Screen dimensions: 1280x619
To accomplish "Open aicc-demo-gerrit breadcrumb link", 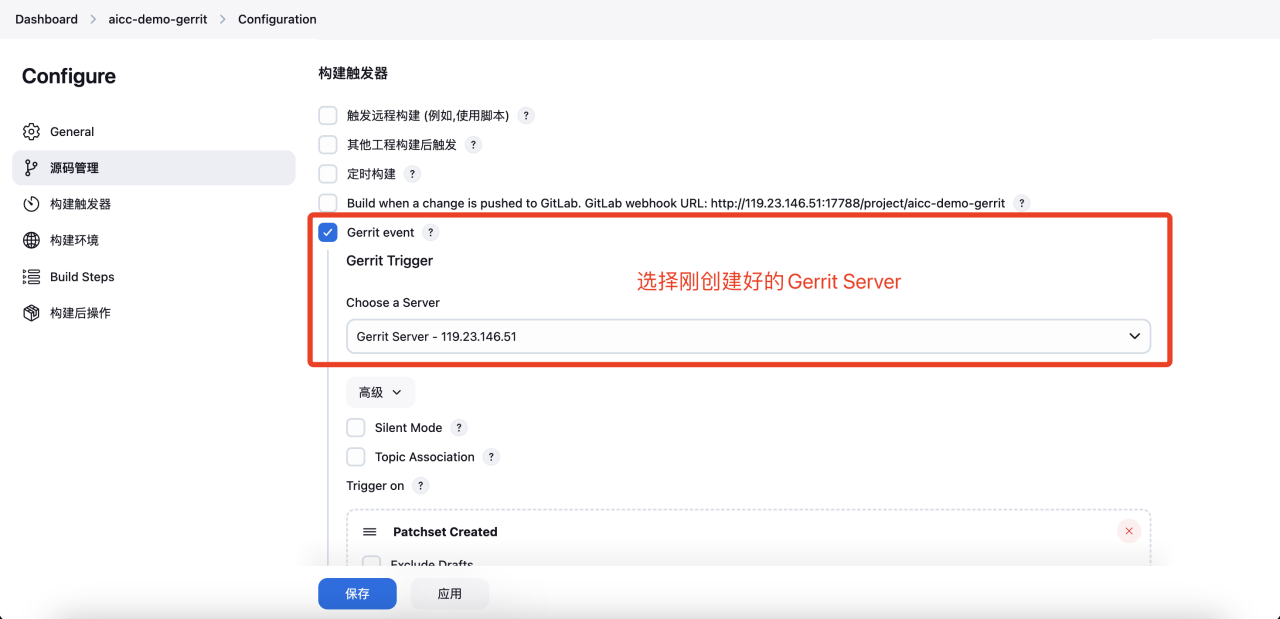I will [158, 19].
